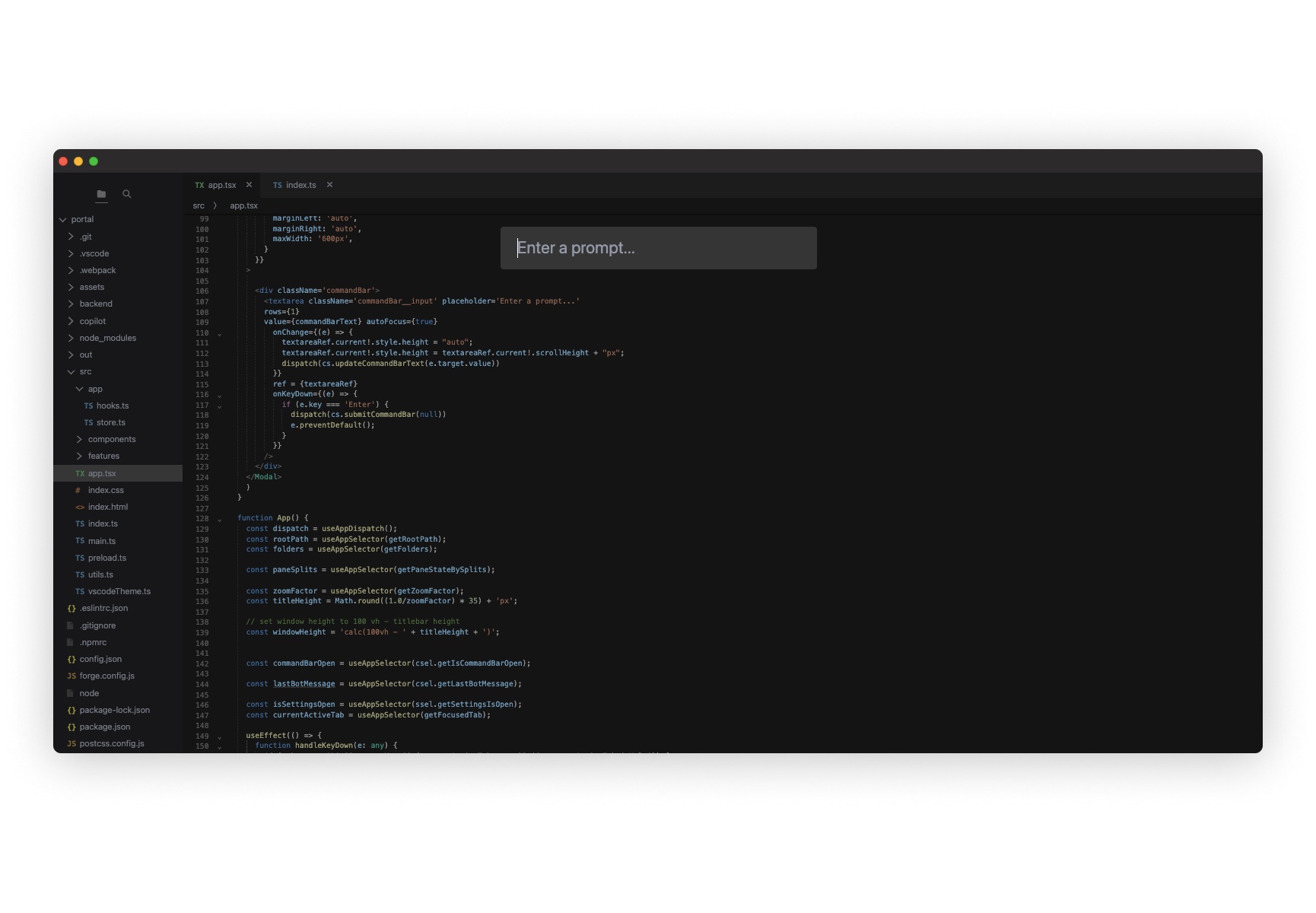1316x913 pixels.
Task: Fold the if block at line 117
Action: pos(220,406)
